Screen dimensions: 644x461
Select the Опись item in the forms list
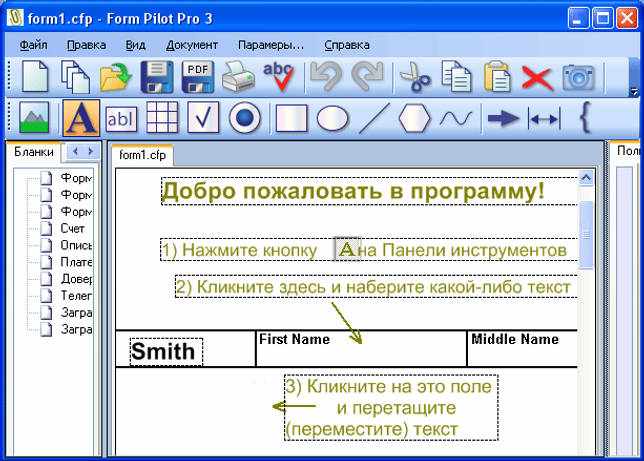click(x=76, y=245)
